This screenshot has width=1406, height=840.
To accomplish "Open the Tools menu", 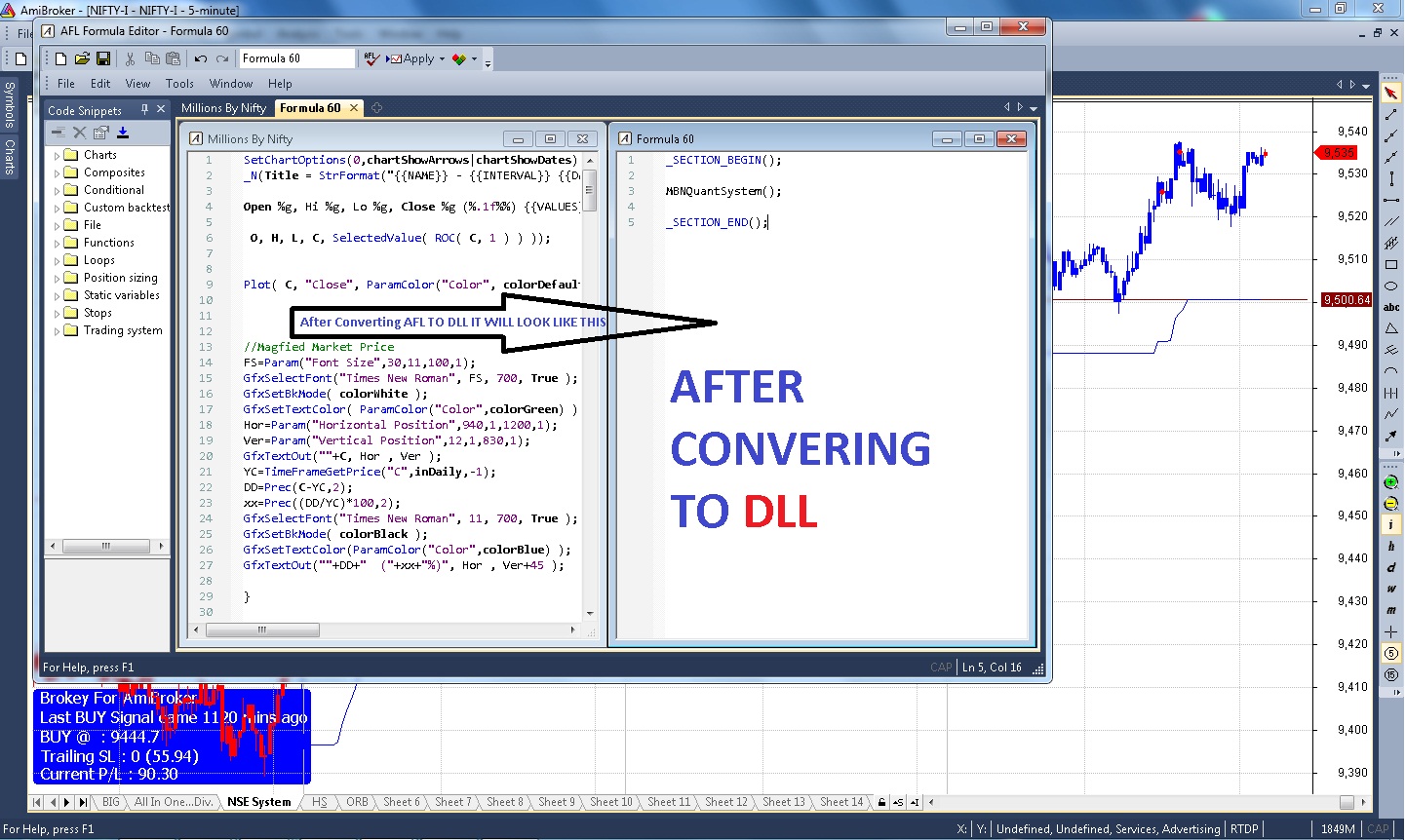I will 179,84.
